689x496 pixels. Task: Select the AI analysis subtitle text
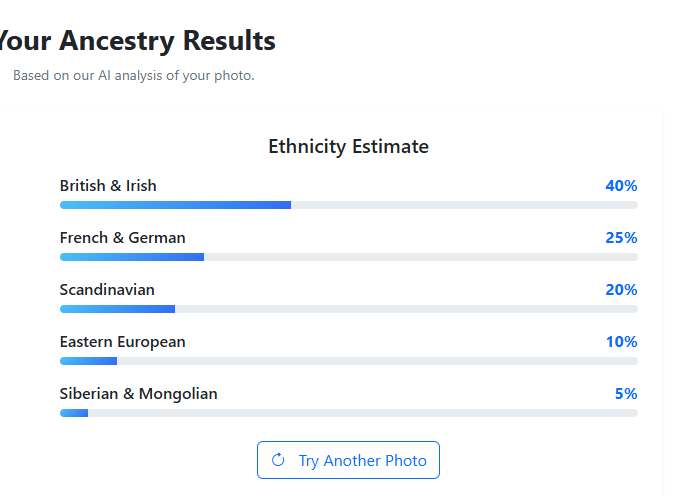pyautogui.click(x=133, y=75)
